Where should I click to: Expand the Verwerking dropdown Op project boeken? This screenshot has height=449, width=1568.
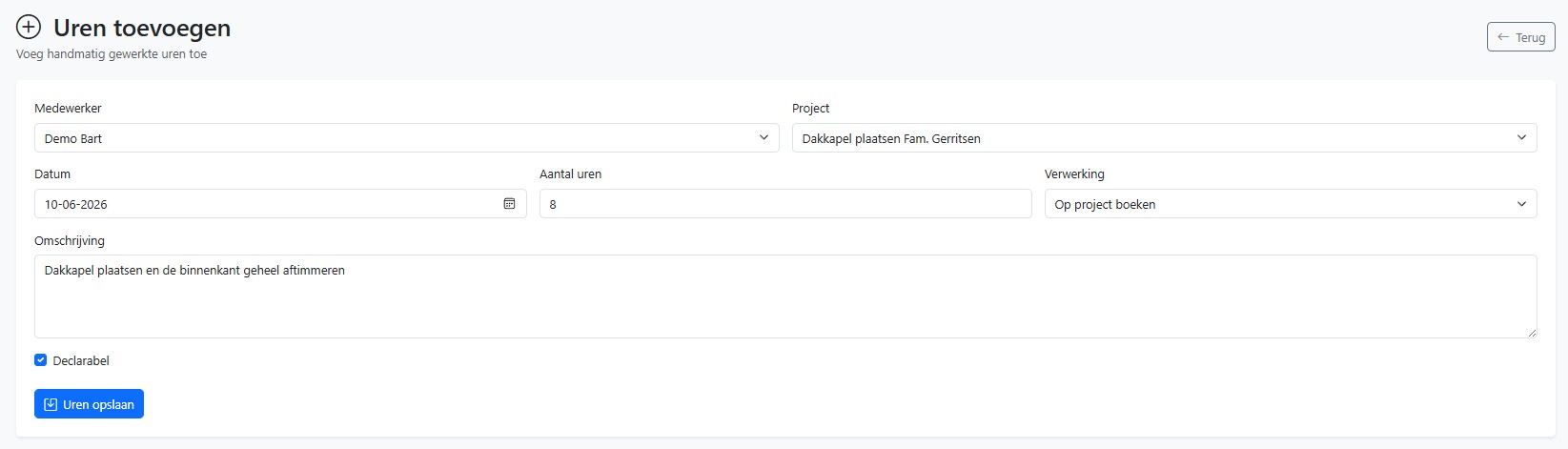tap(1291, 204)
